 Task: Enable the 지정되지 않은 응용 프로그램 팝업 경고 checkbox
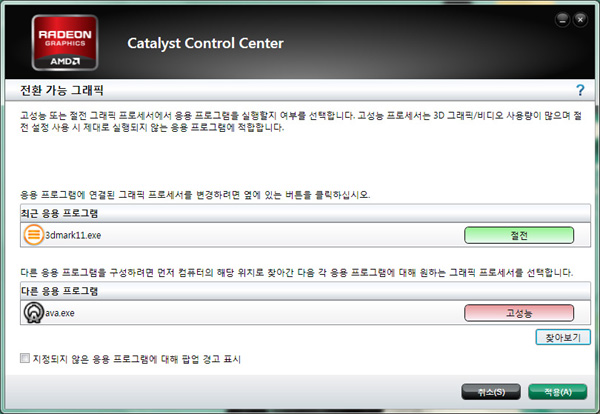[24, 358]
